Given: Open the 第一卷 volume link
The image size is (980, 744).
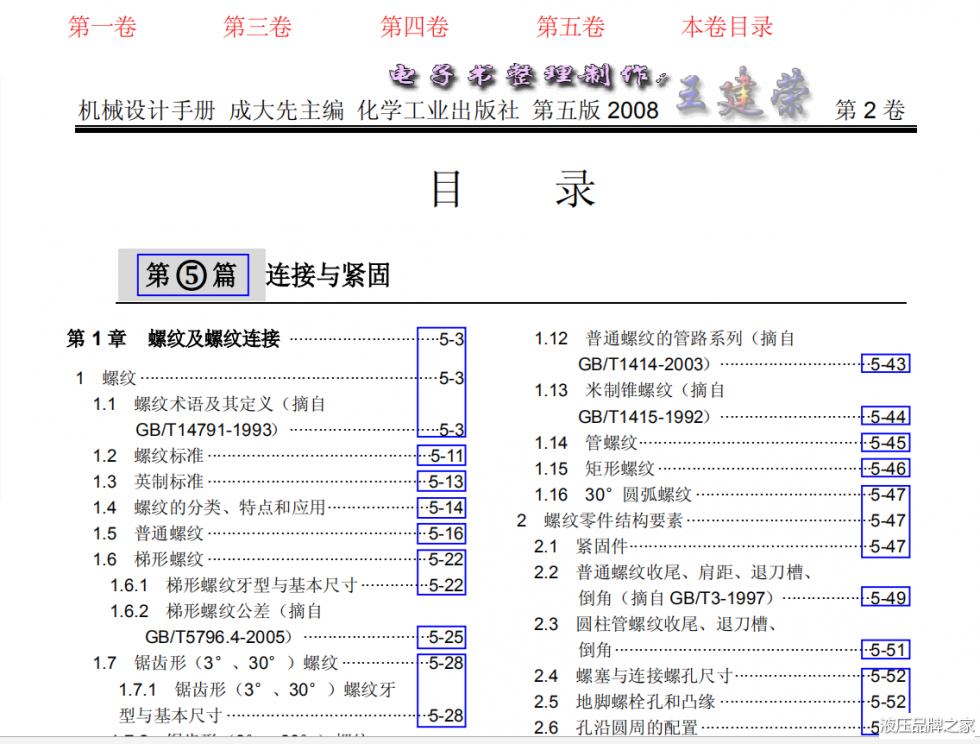Looking at the screenshot, I should [x=102, y=27].
